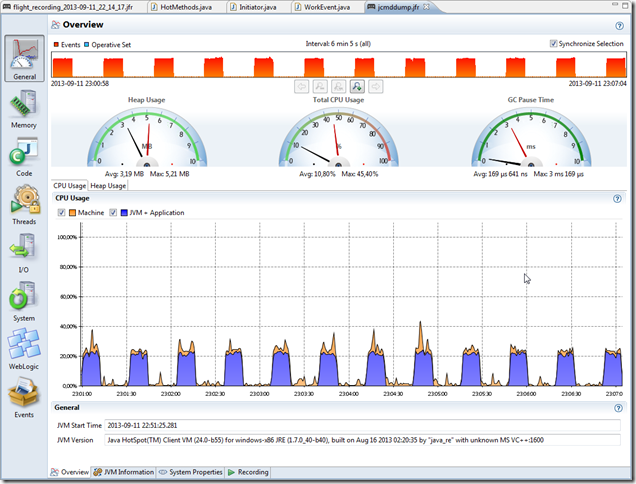Screen dimensions: 636x484
Task: Maximize the editor area
Action: click(x=625, y=5)
